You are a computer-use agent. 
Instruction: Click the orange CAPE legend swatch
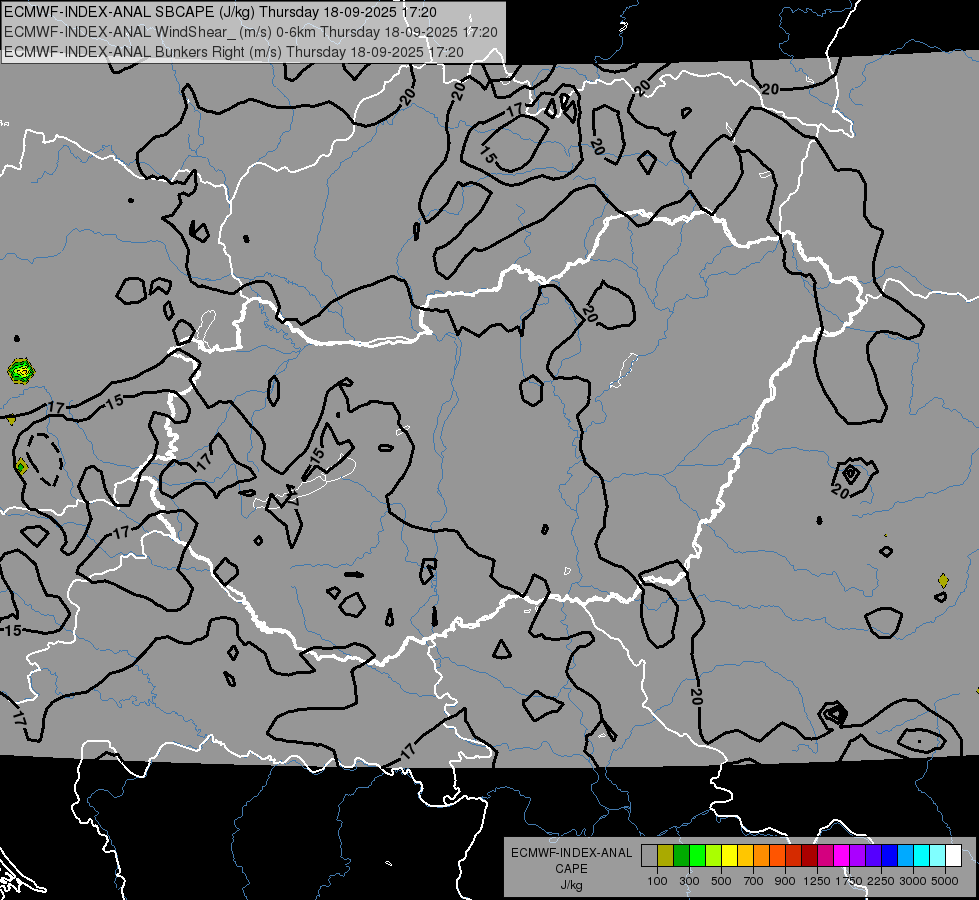[762, 856]
